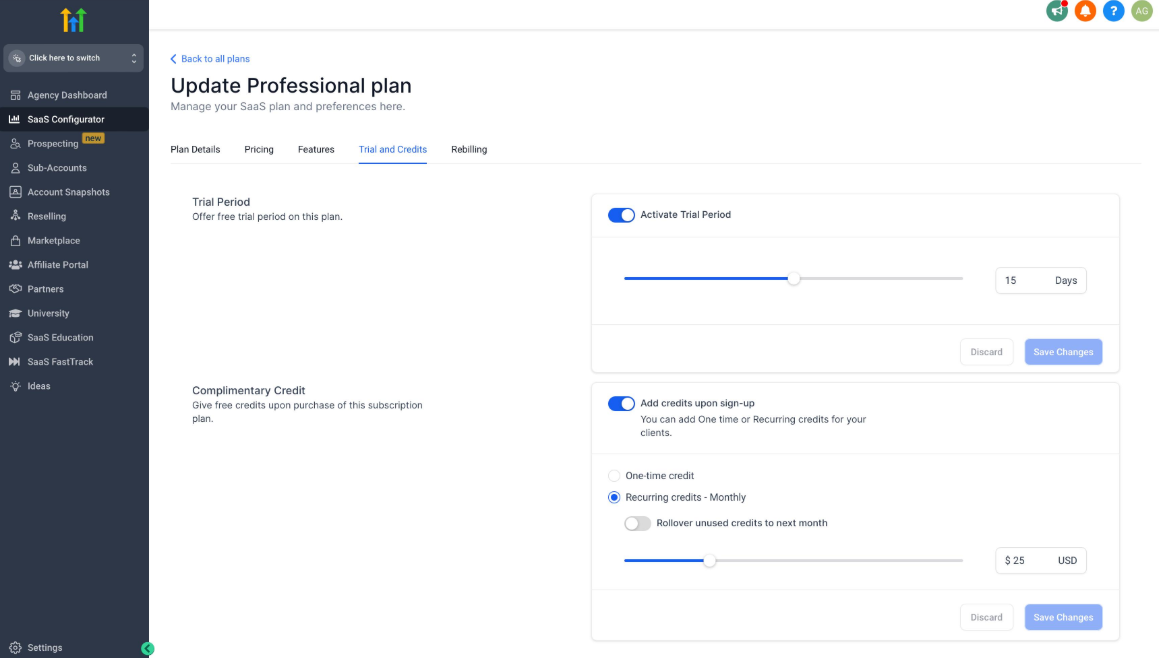Viewport: 1159px width, 658px height.
Task: Click the Prospecting sidebar icon
Action: click(x=15, y=143)
